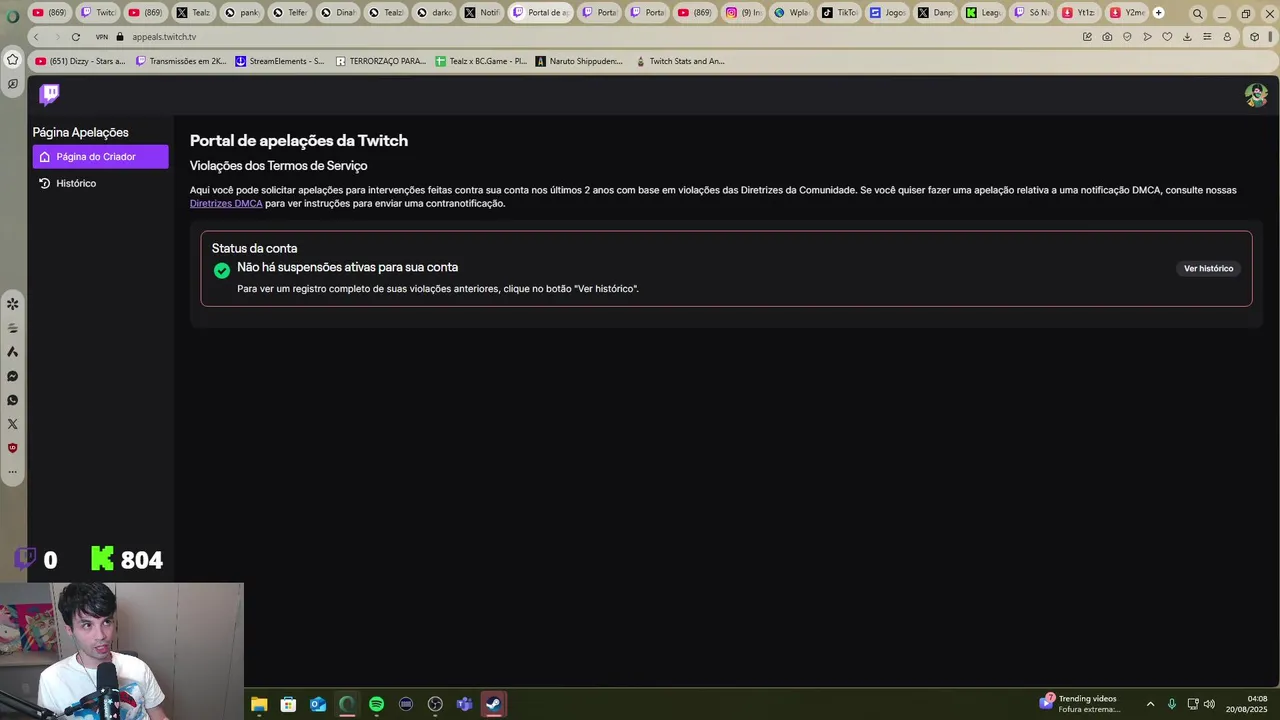Screen dimensions: 1280x720
Task: Switch to the Jogos browser tab
Action: coord(886,13)
